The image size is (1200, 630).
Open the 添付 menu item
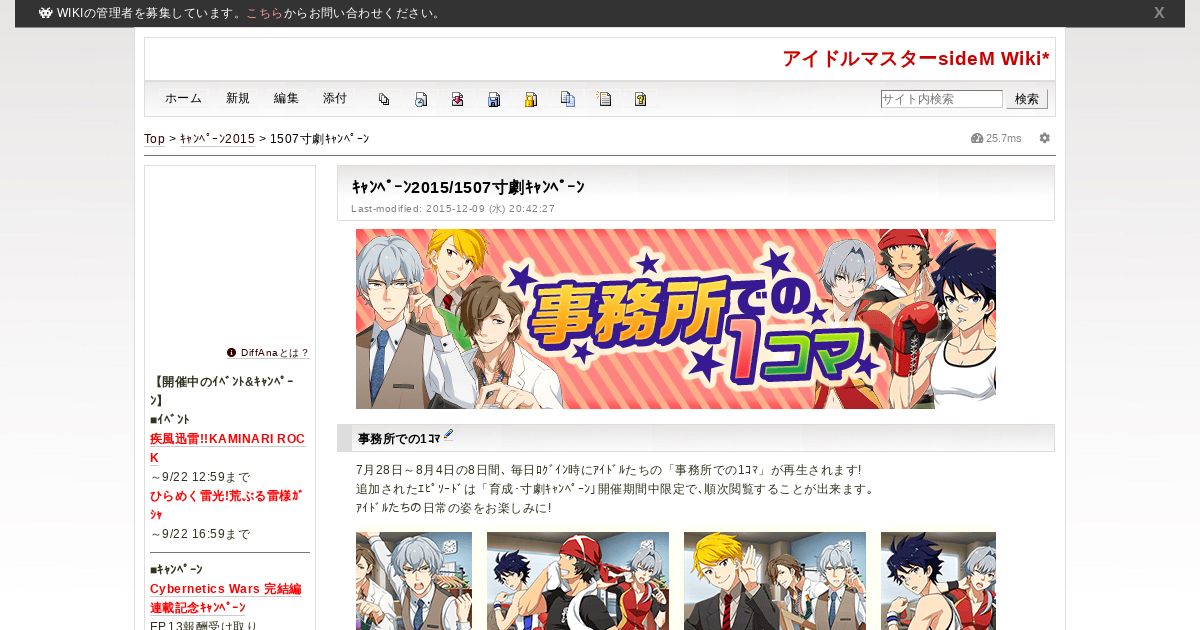point(335,98)
